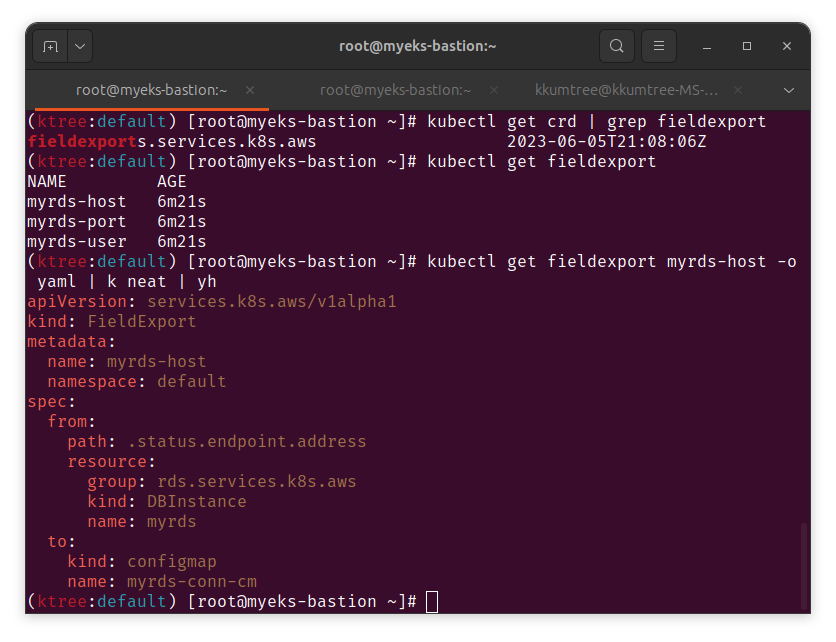Expand the new-tab profile dropdown arrow

80,46
